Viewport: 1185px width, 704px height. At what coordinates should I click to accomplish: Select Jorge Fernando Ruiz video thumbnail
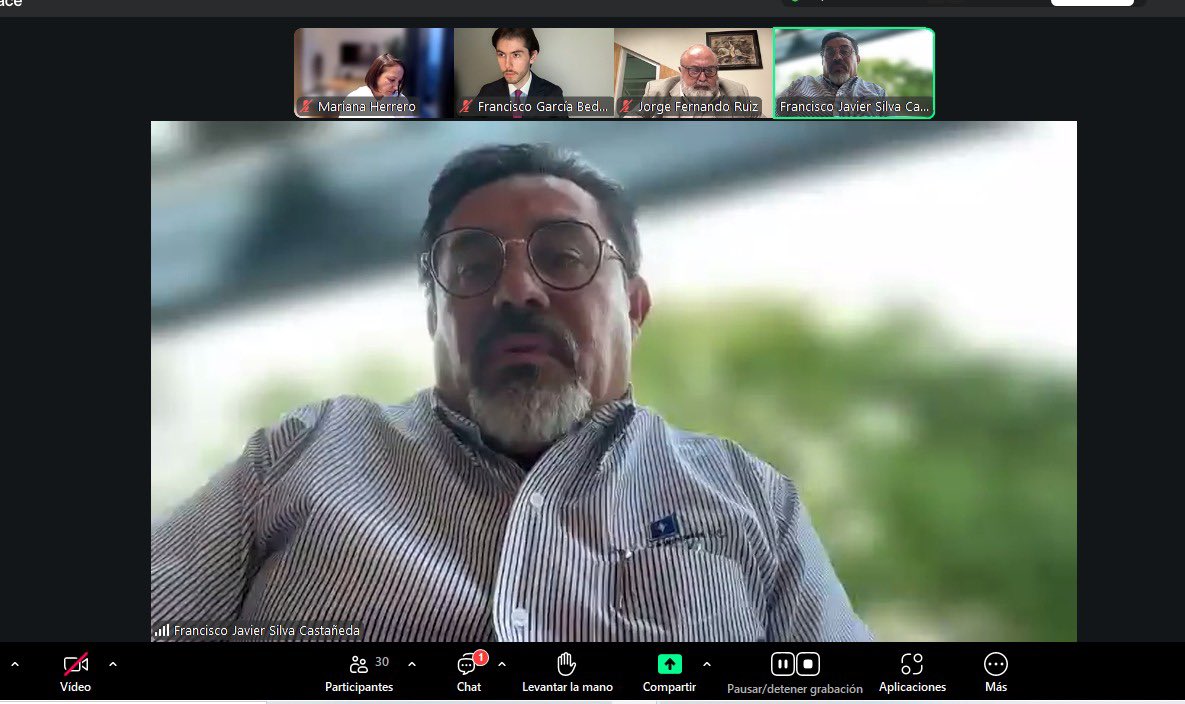(x=694, y=73)
